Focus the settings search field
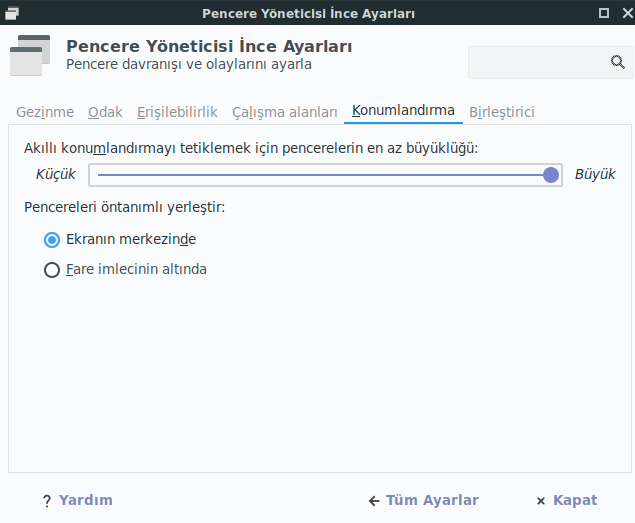Viewport: 635px width, 523px height. pos(551,62)
